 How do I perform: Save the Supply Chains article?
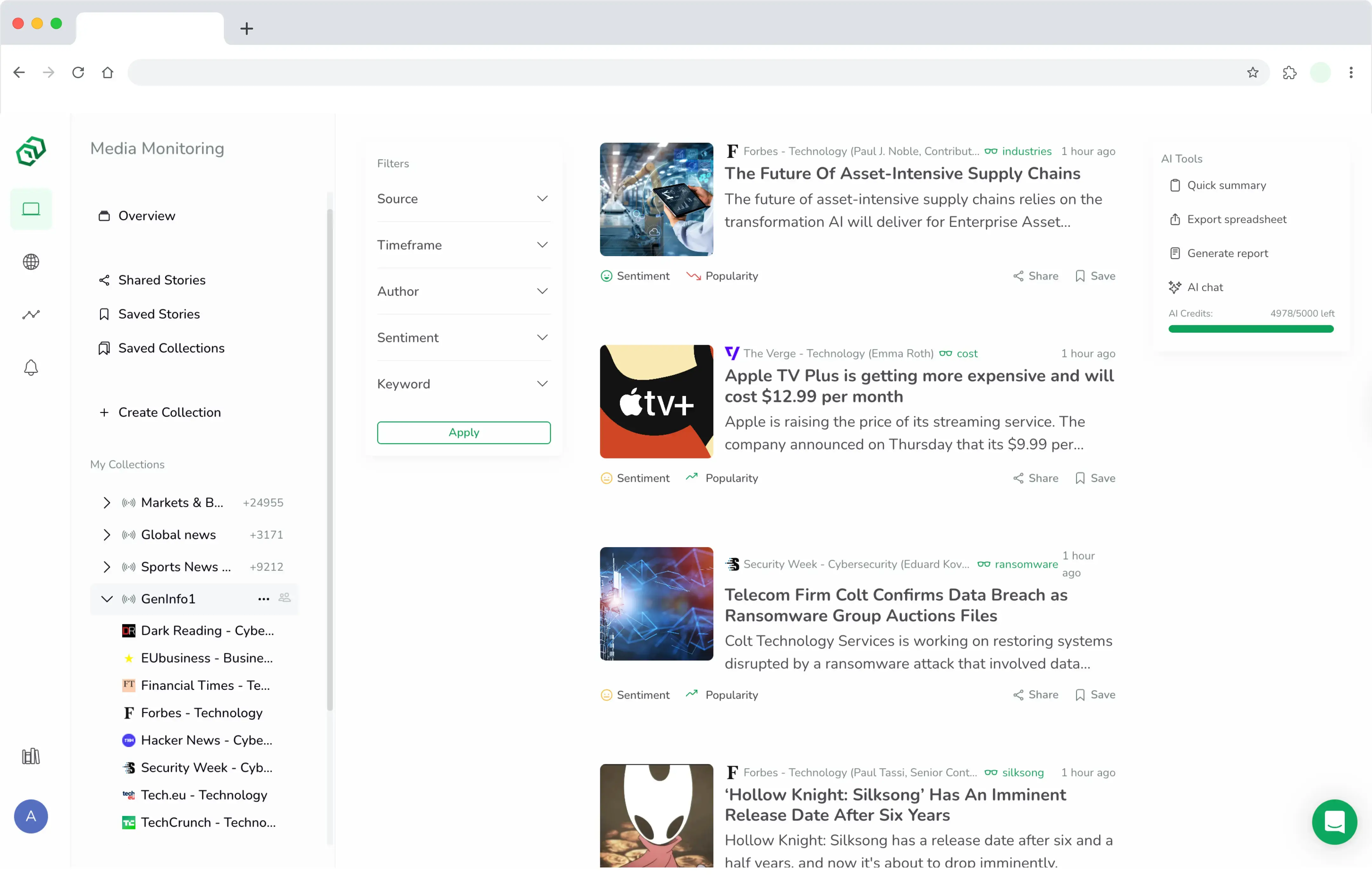point(1094,276)
